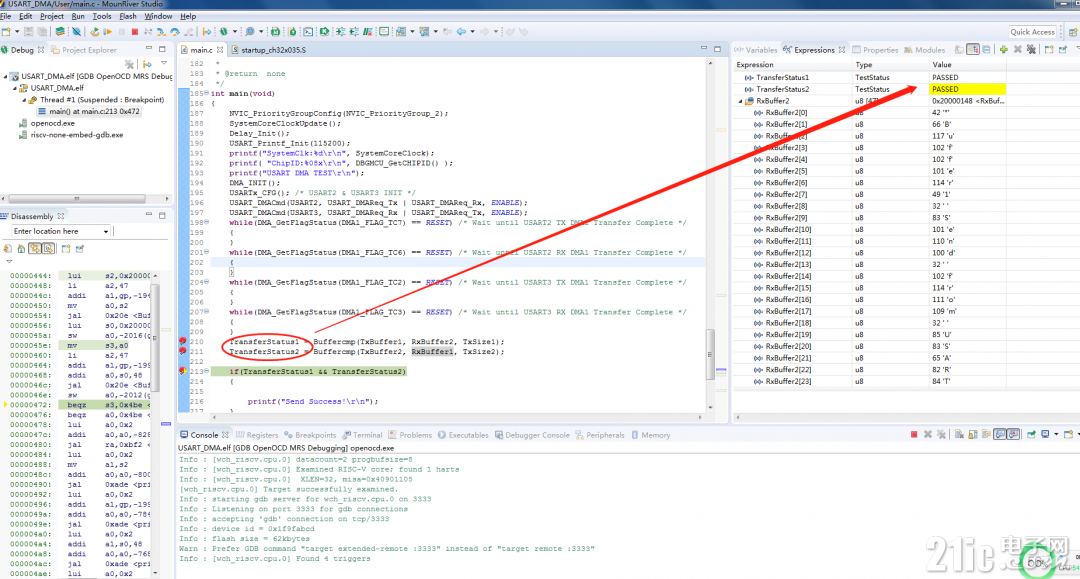Open the Run menu
Viewport: 1080px width, 579px height.
pos(78,16)
